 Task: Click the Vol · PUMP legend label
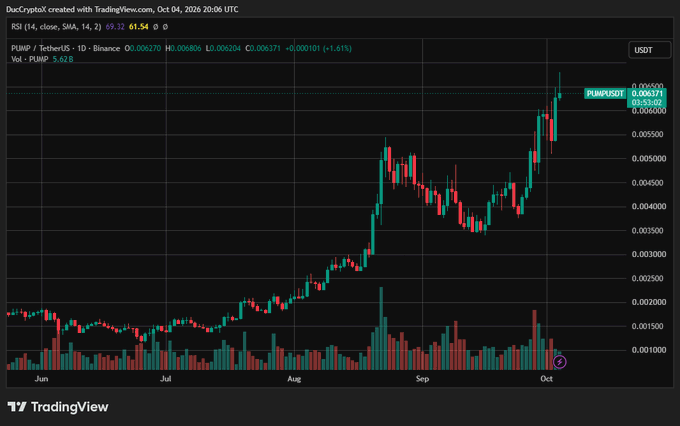pyautogui.click(x=29, y=59)
